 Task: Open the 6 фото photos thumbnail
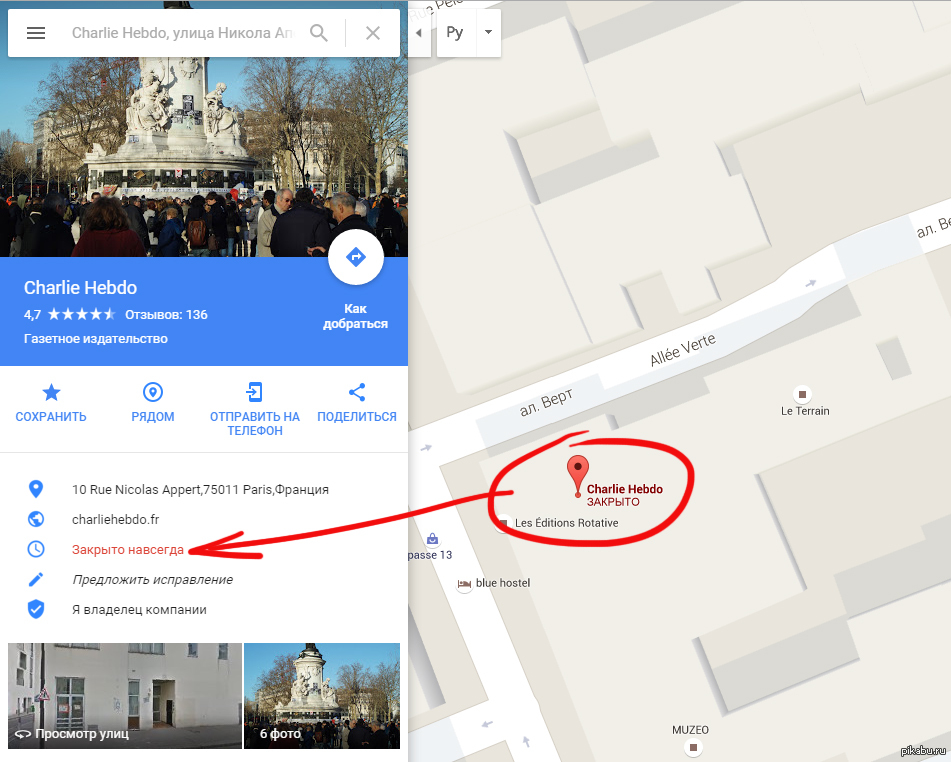pos(321,695)
